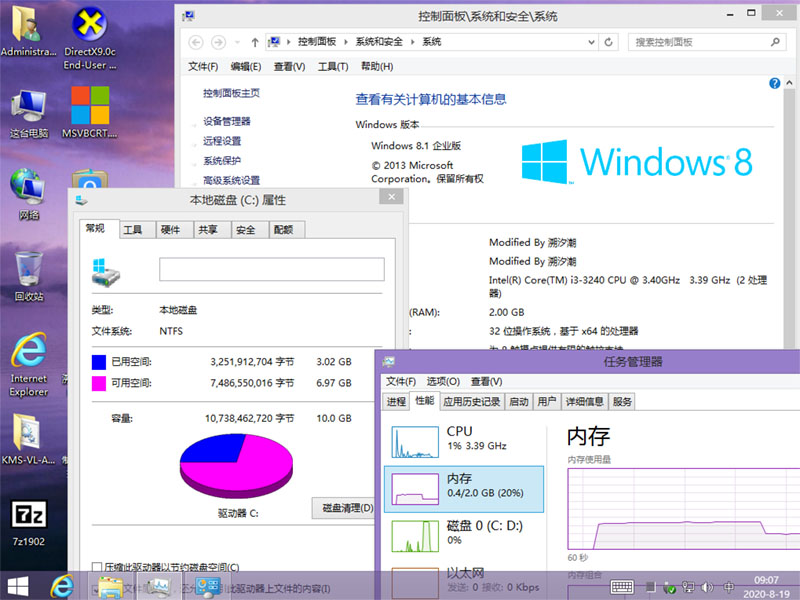This screenshot has width=800, height=600.
Task: Click the volume speaker icon in the tray
Action: pos(707,587)
